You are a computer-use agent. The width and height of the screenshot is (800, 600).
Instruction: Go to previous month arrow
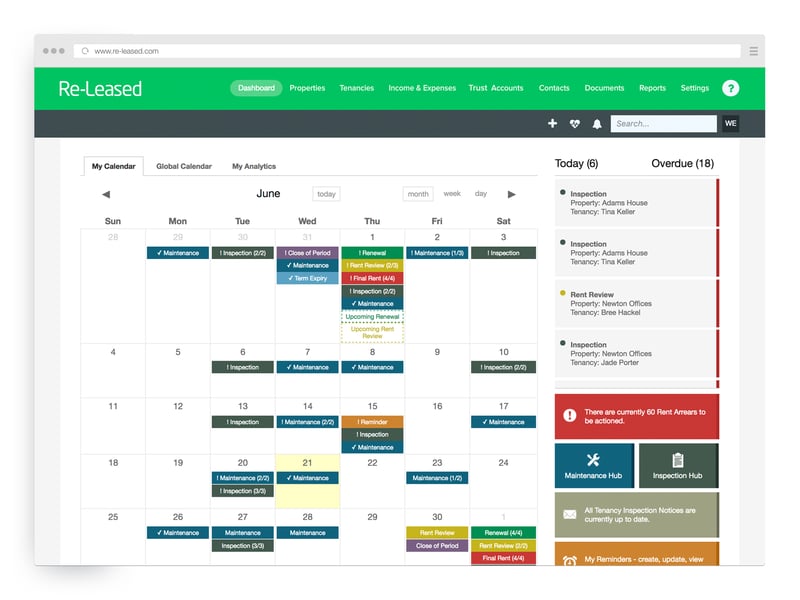(106, 194)
